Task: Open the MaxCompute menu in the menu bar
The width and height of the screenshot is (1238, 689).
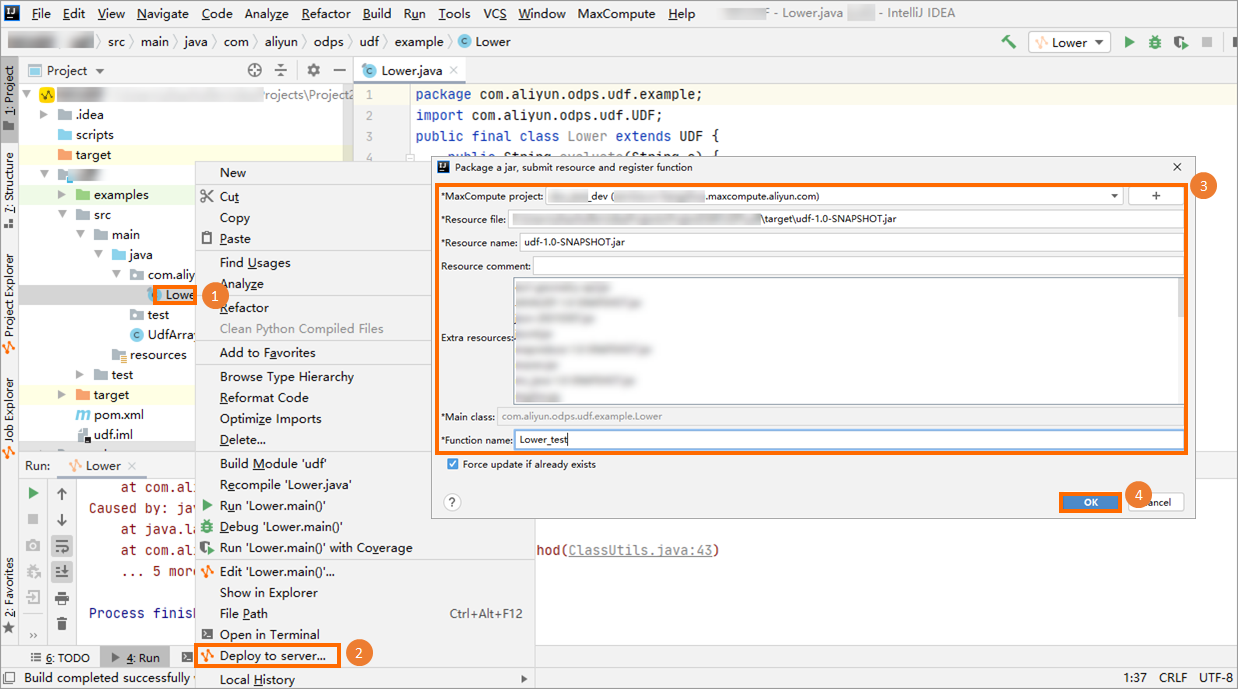Action: tap(616, 14)
